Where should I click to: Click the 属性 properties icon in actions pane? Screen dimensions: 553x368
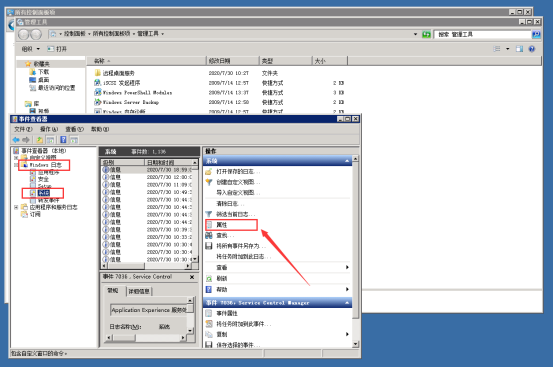click(209, 225)
